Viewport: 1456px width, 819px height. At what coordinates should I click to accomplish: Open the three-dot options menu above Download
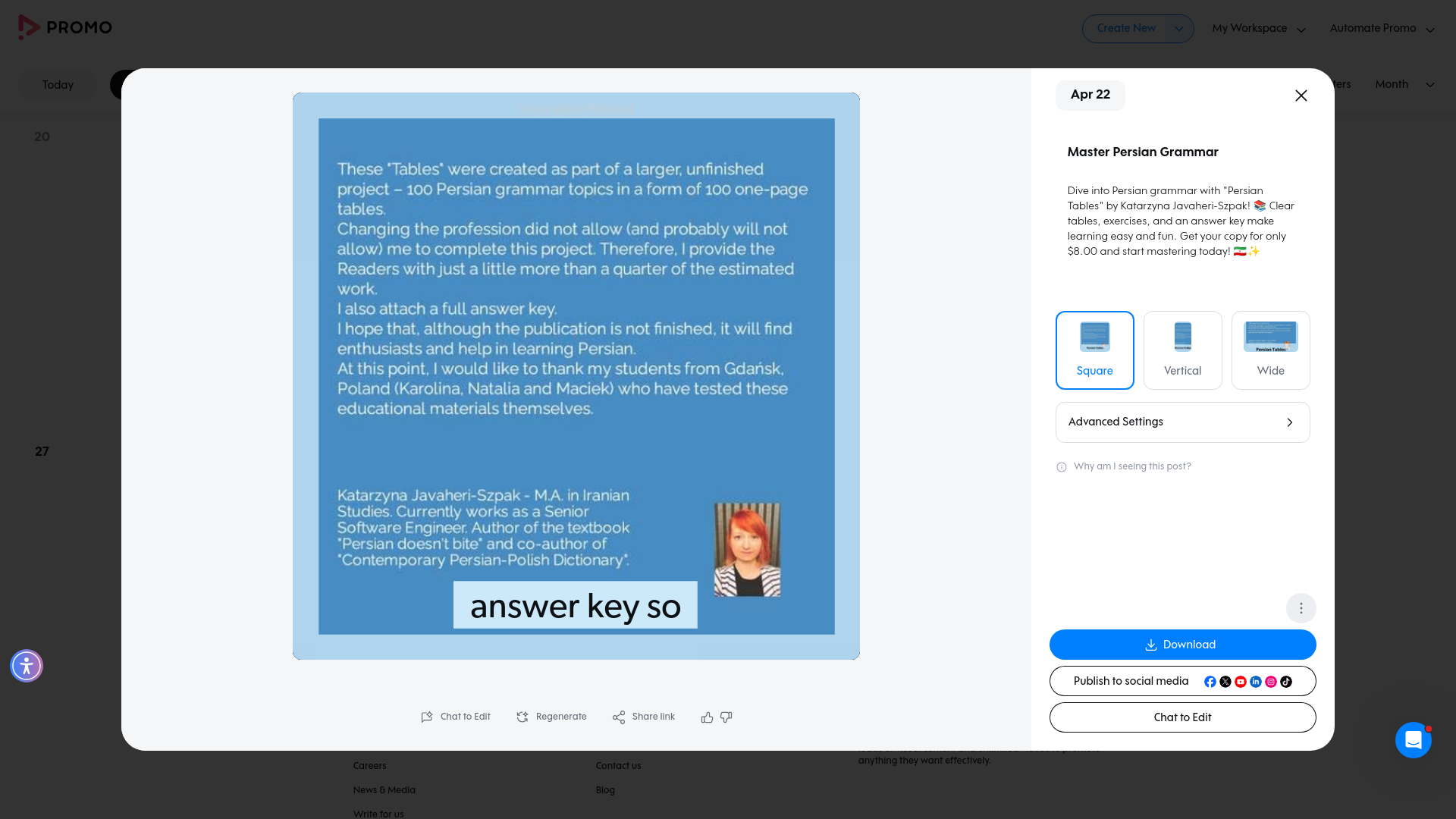point(1301,607)
